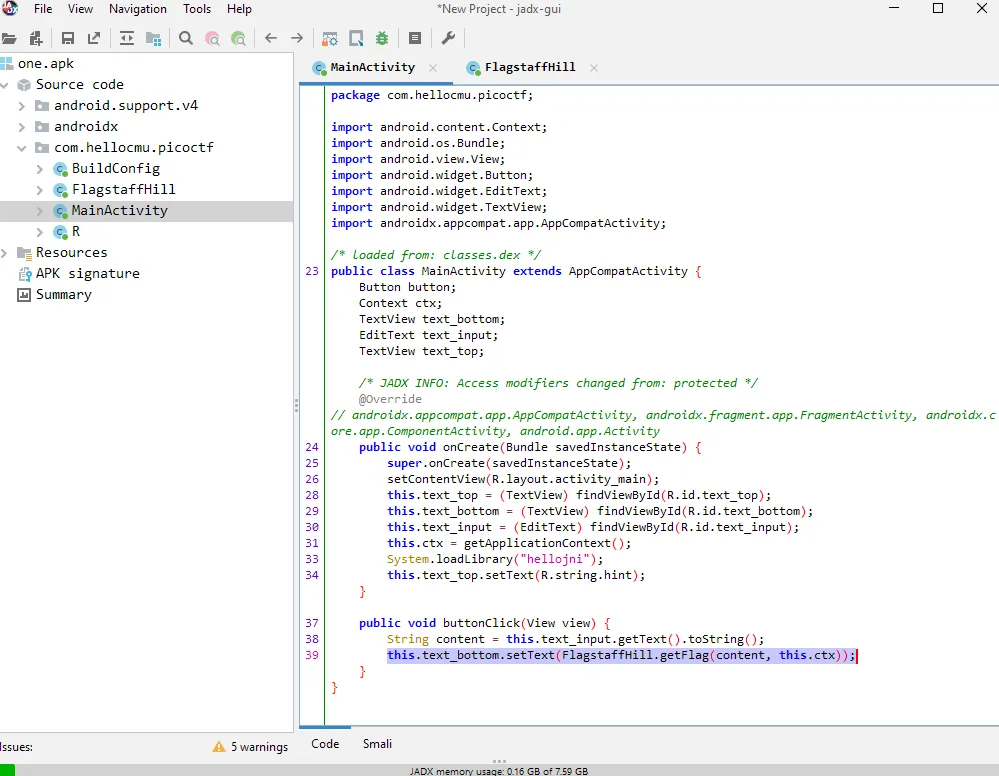Select the Source code row in the tree
Screen dimensions: 999x776
pos(80,85)
